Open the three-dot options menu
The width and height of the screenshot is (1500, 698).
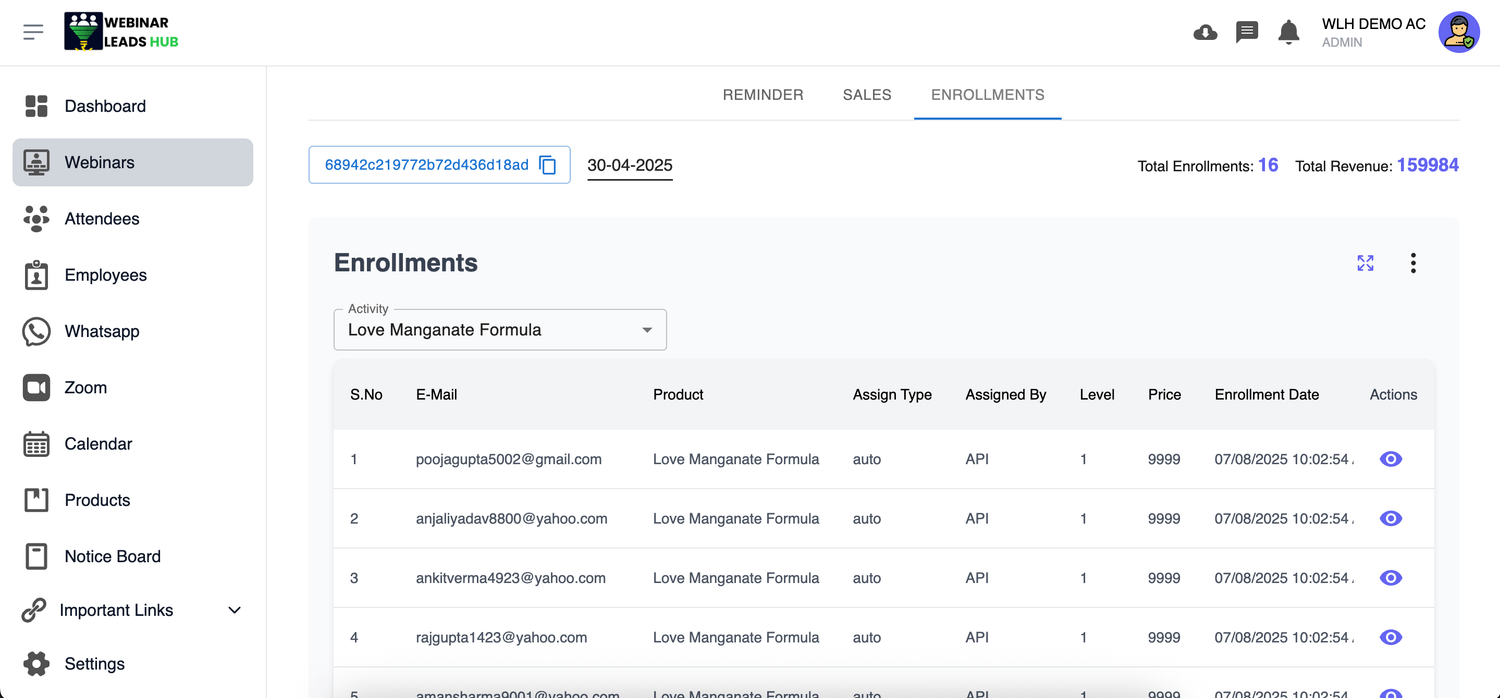point(1413,263)
